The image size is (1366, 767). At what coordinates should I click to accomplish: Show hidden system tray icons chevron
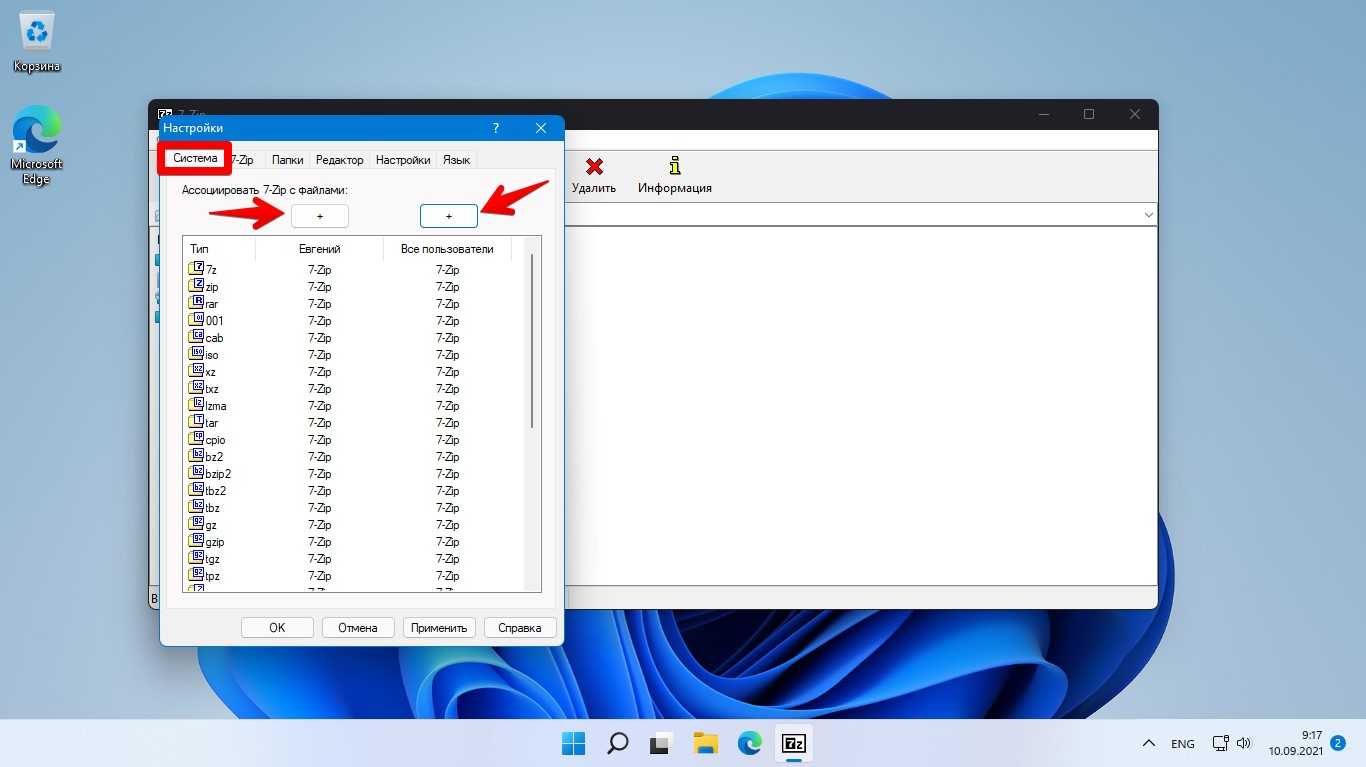point(1149,744)
